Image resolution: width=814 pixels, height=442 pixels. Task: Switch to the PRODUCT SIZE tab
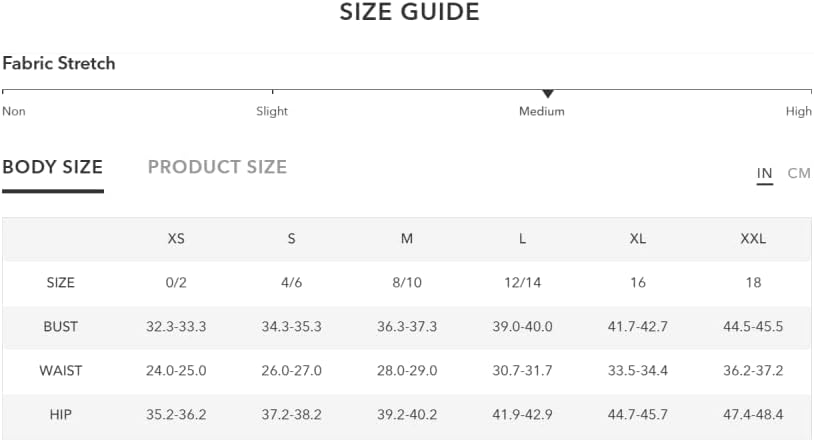(x=217, y=167)
